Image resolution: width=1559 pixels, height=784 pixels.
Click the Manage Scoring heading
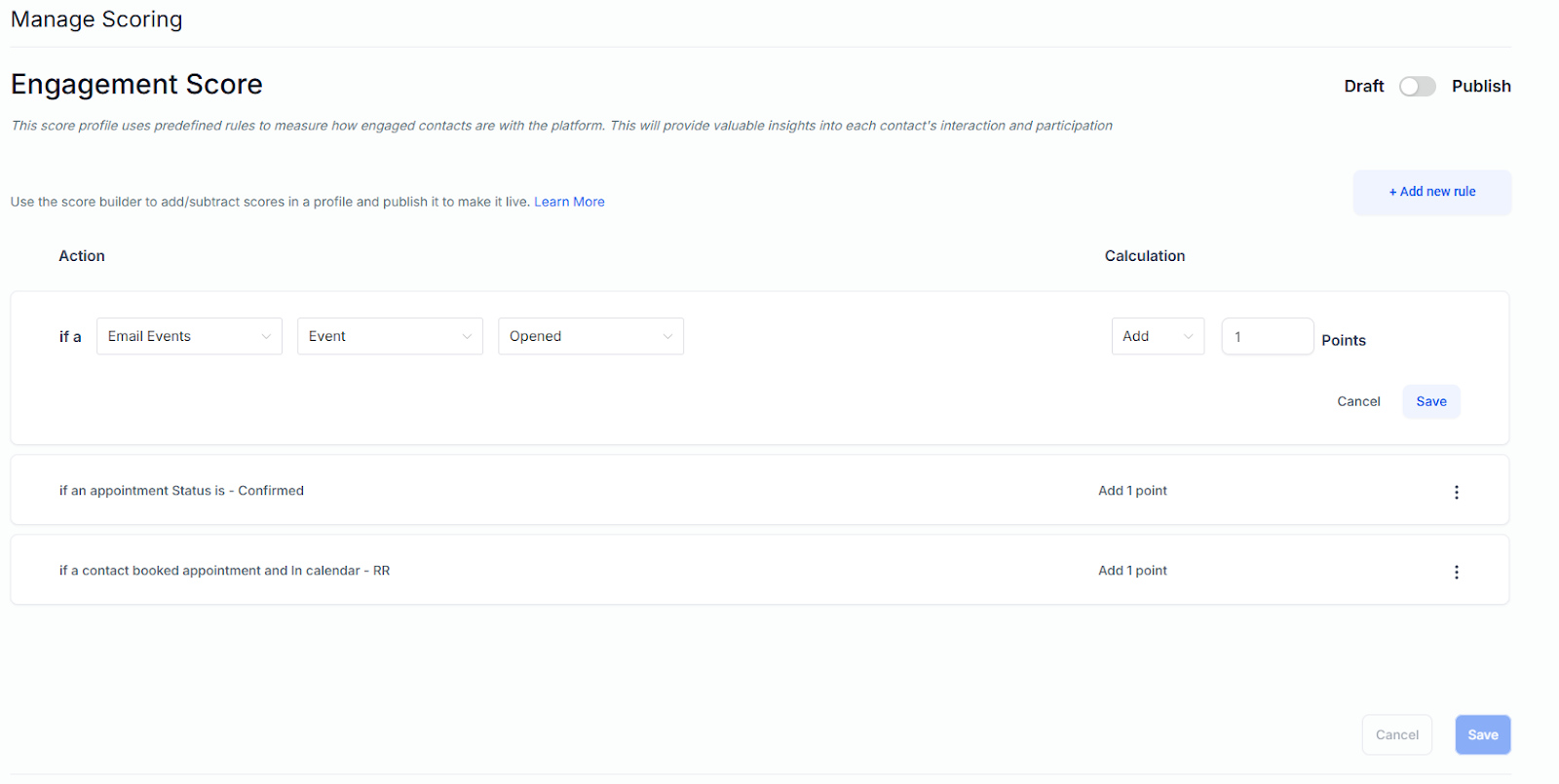tap(96, 19)
